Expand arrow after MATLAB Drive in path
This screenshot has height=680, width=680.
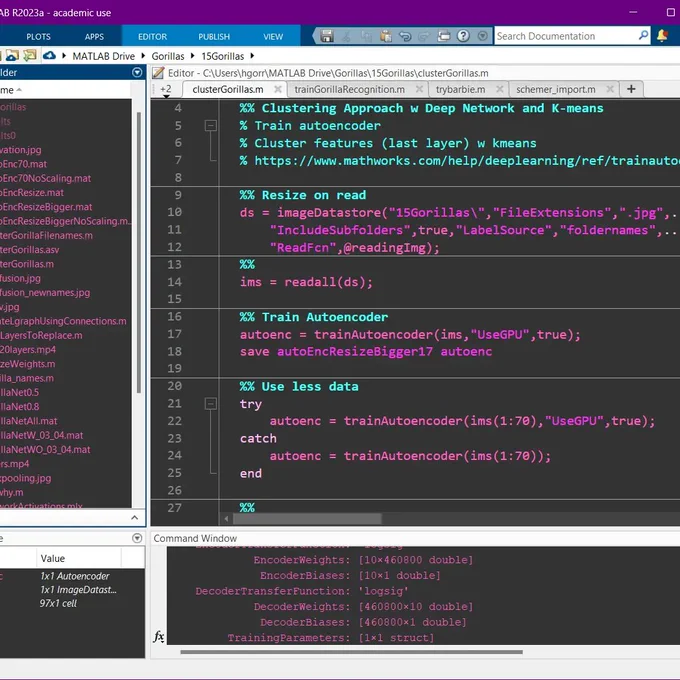pos(143,56)
